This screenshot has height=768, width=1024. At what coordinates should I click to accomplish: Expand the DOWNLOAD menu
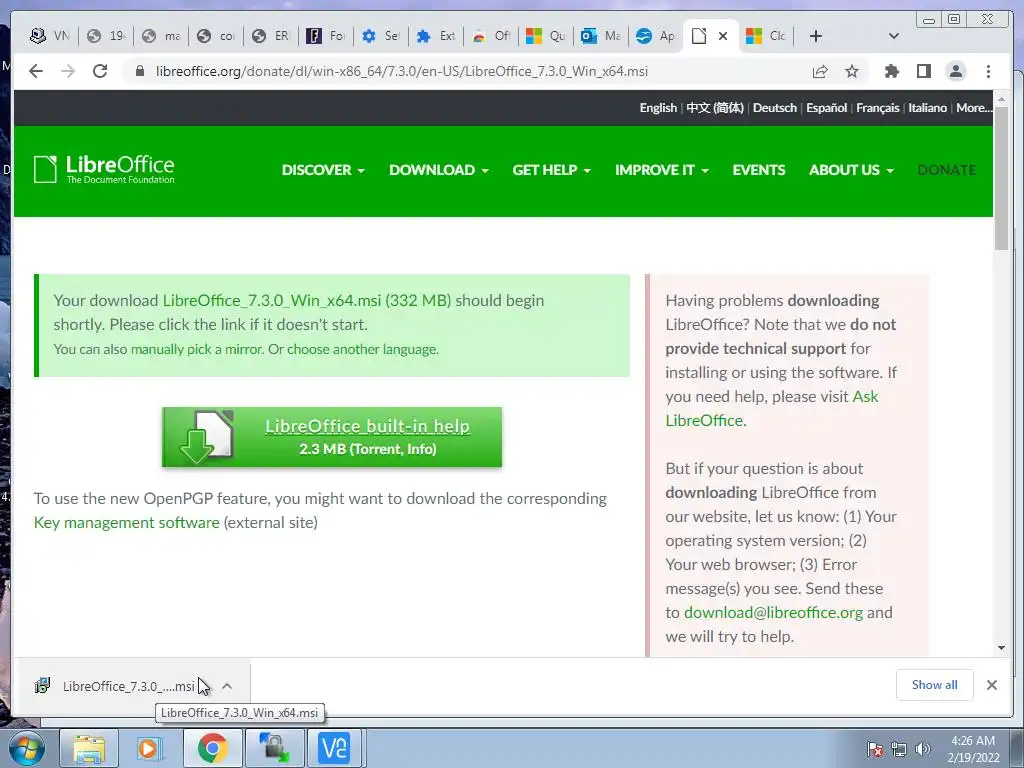coord(439,170)
